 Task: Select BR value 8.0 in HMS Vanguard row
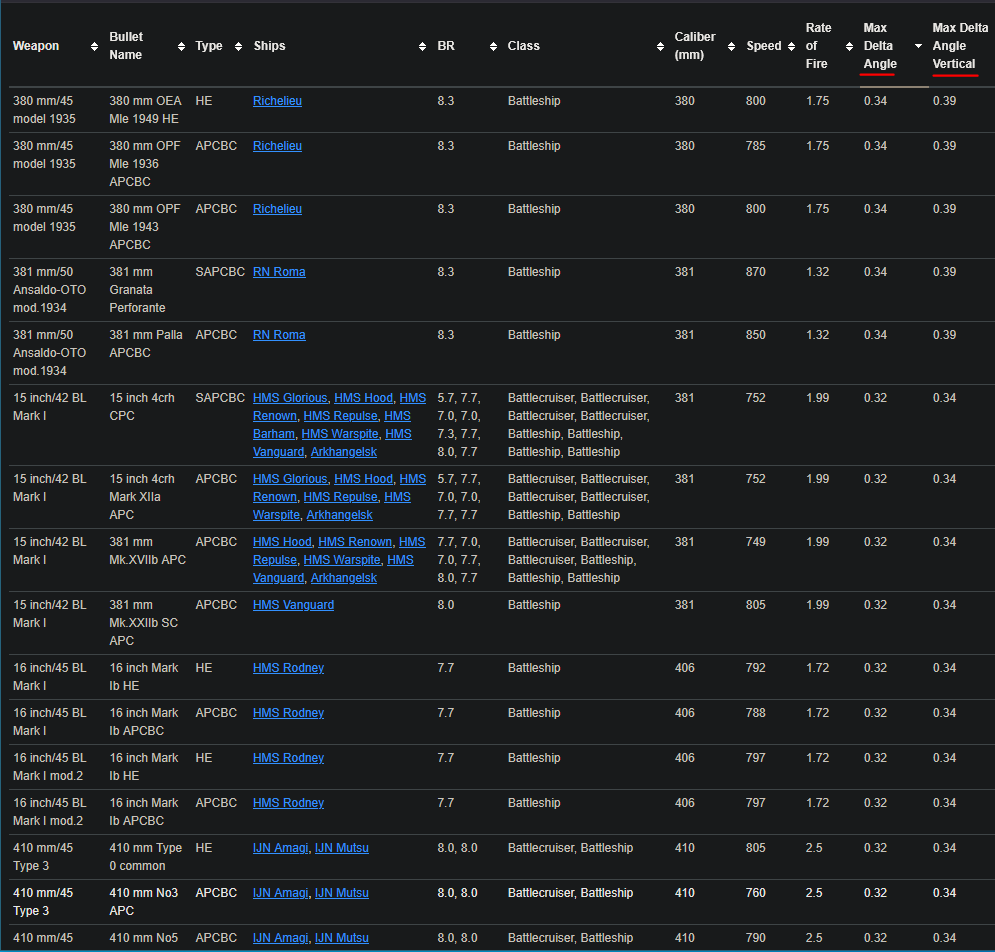[x=445, y=605]
